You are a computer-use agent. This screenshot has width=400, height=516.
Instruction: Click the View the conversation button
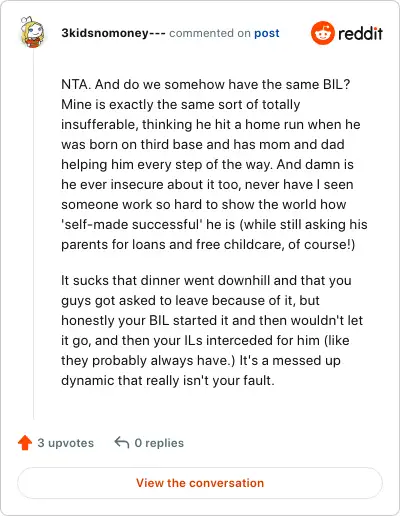pos(200,483)
